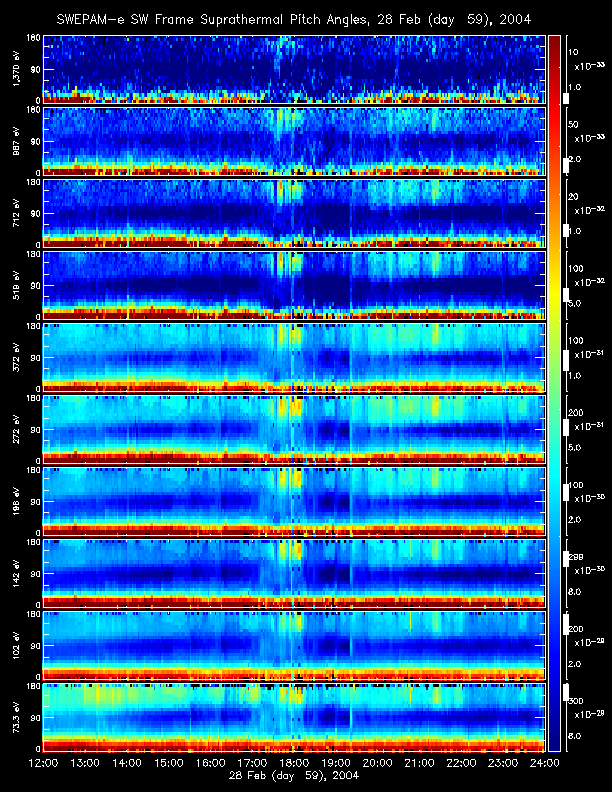Click the dark red top of the color bar
The width and height of the screenshot is (612, 792).
(x=554, y=40)
